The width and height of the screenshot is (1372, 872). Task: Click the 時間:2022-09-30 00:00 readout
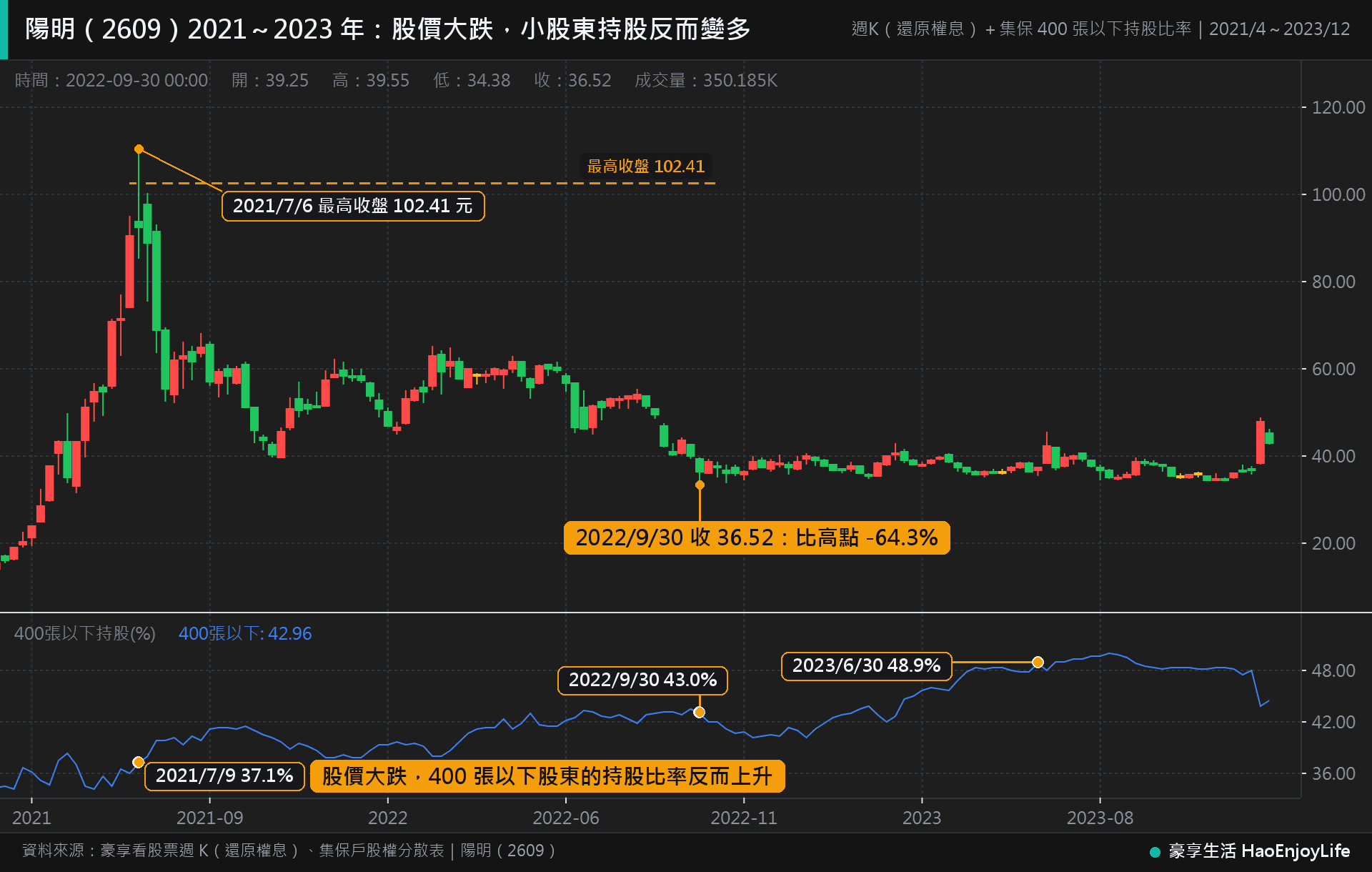point(111,80)
